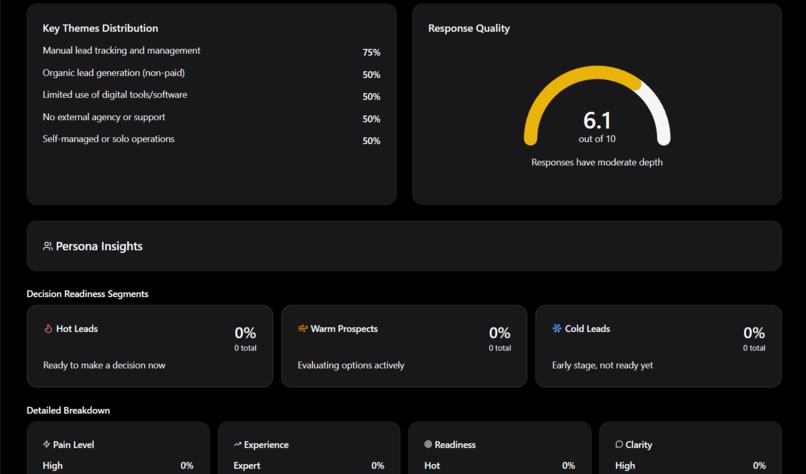Screen dimensions: 806x474
Task: Click the Decision Readiness Segments heading
Action: (87, 294)
